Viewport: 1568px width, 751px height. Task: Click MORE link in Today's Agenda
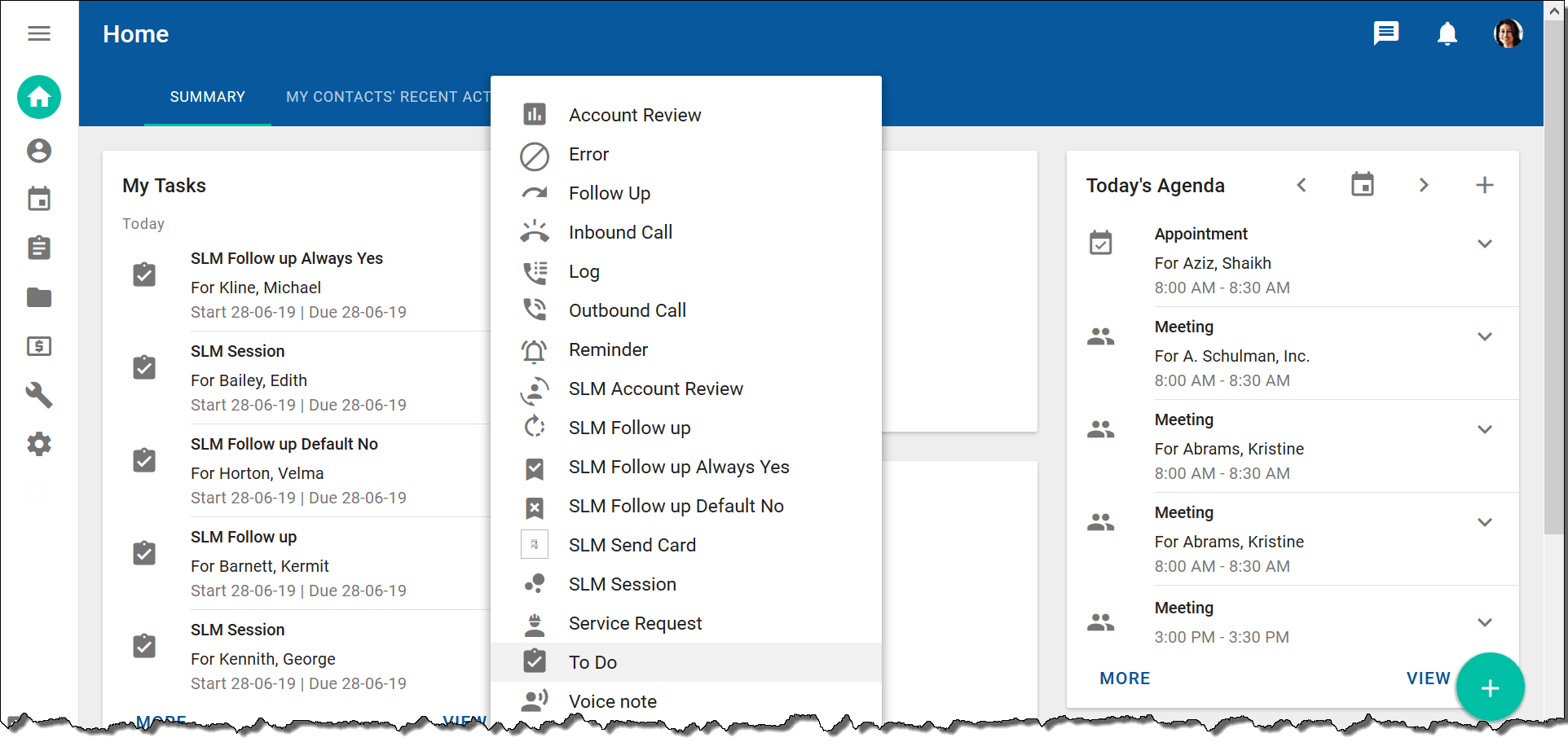point(1125,679)
